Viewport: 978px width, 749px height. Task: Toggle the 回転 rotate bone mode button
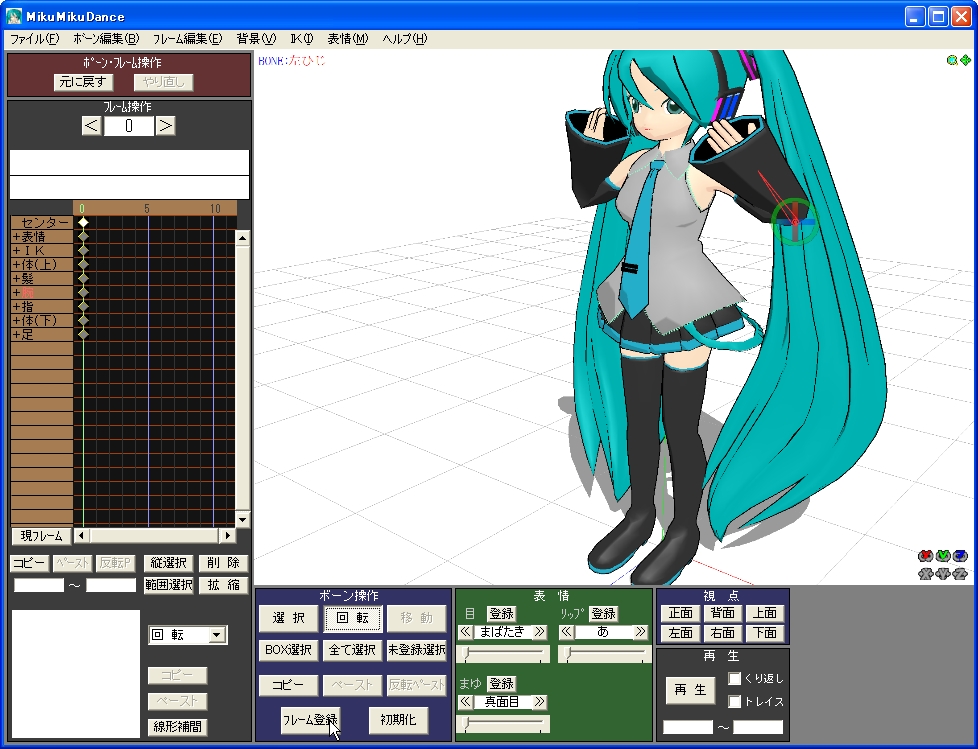[x=352, y=618]
